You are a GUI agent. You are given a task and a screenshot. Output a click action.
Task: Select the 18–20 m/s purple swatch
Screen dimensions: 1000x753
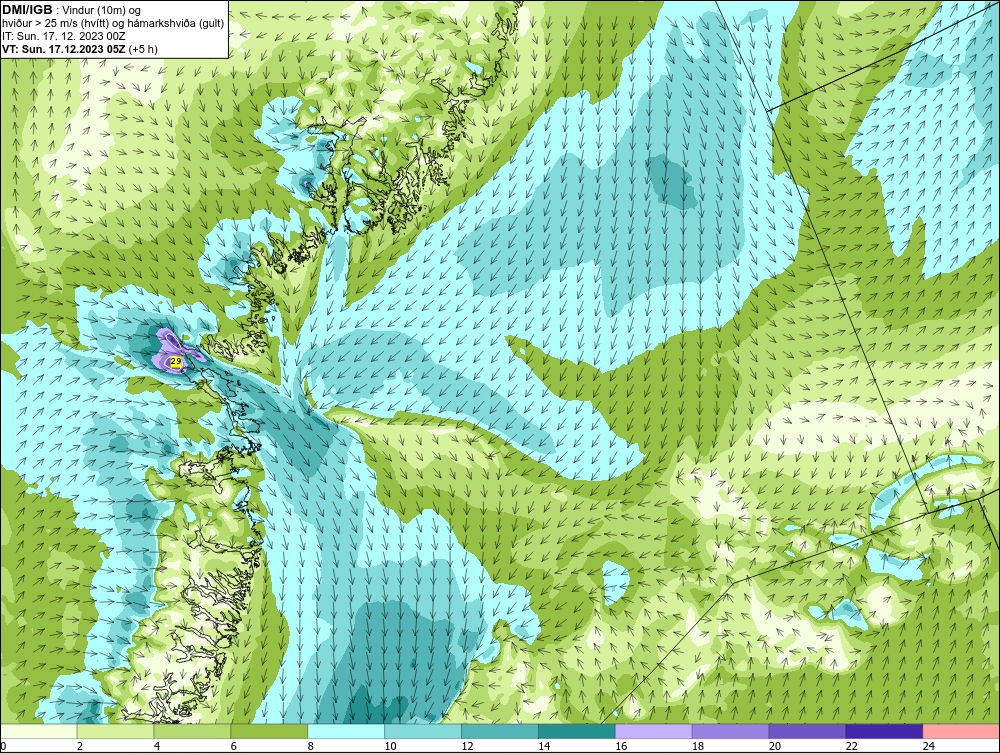(x=730, y=731)
